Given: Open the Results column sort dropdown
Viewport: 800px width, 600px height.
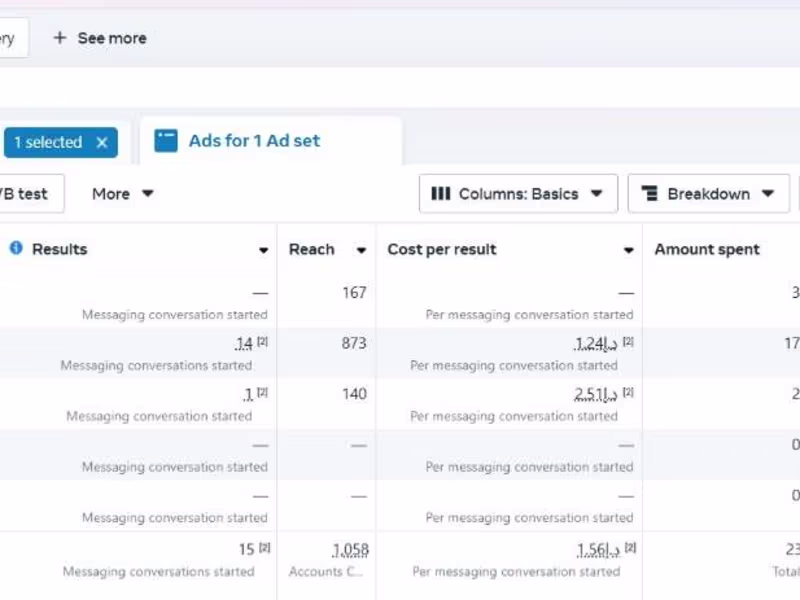Looking at the screenshot, I should (x=263, y=250).
